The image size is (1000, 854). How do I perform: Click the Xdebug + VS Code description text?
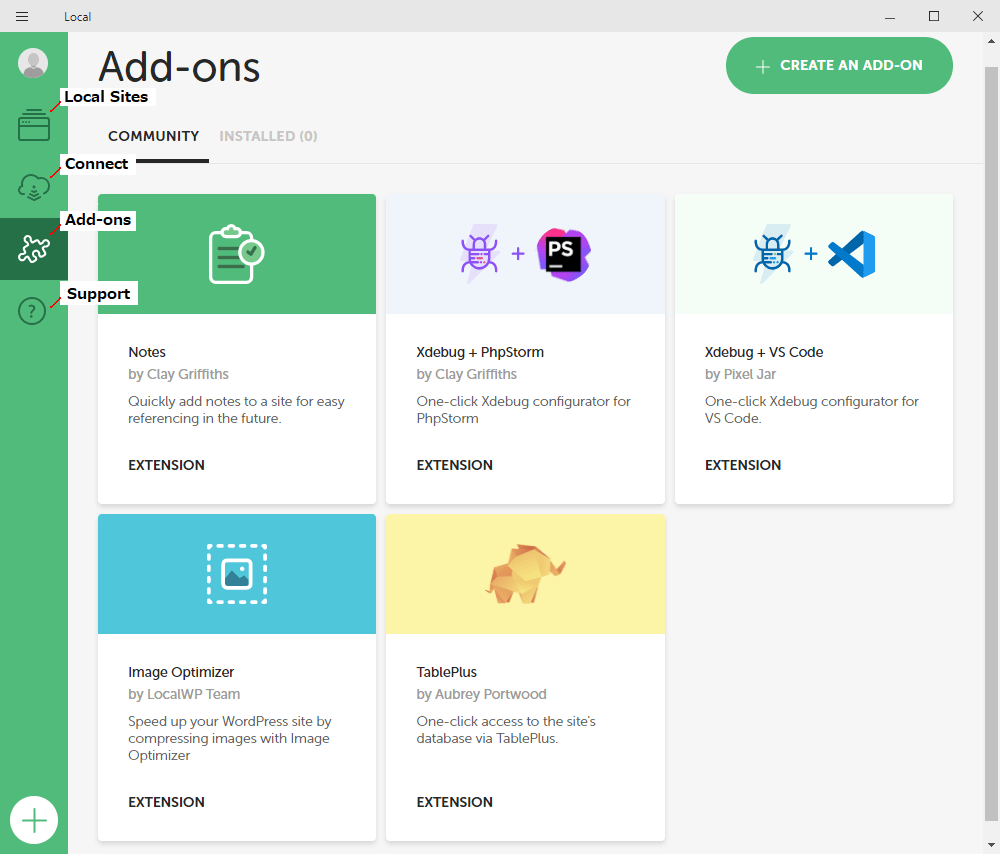812,410
